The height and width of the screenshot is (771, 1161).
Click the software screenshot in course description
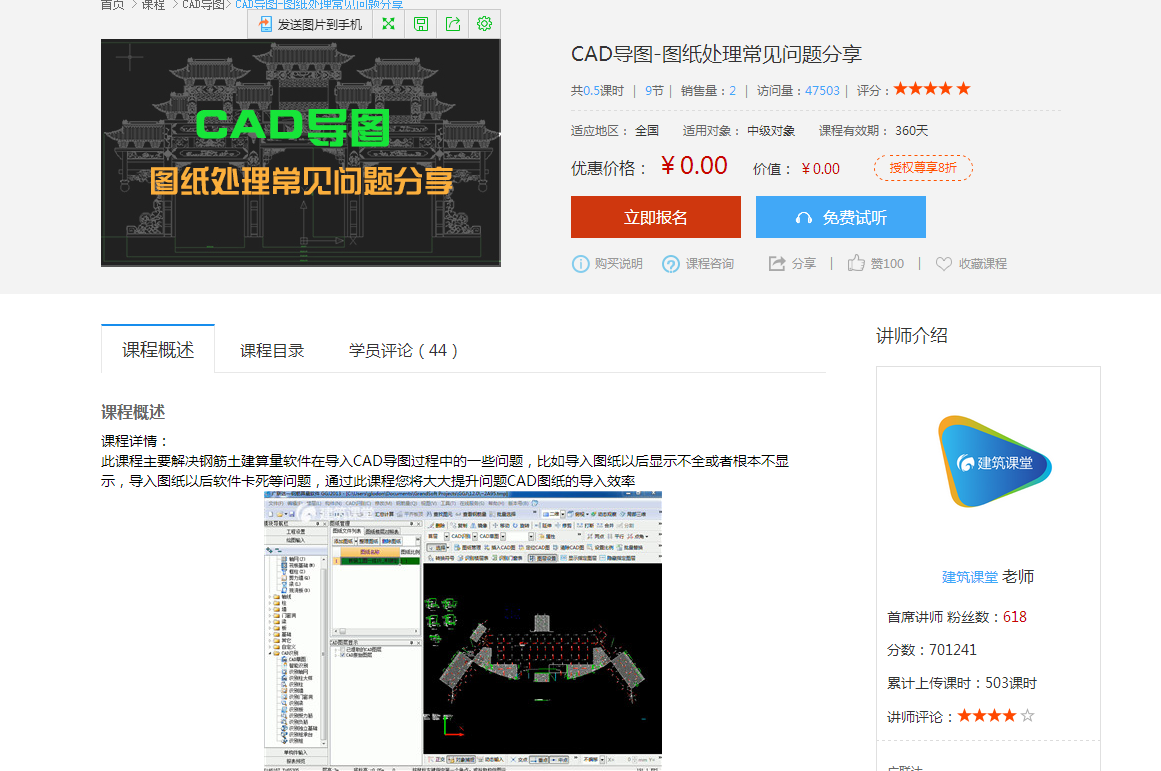(463, 631)
